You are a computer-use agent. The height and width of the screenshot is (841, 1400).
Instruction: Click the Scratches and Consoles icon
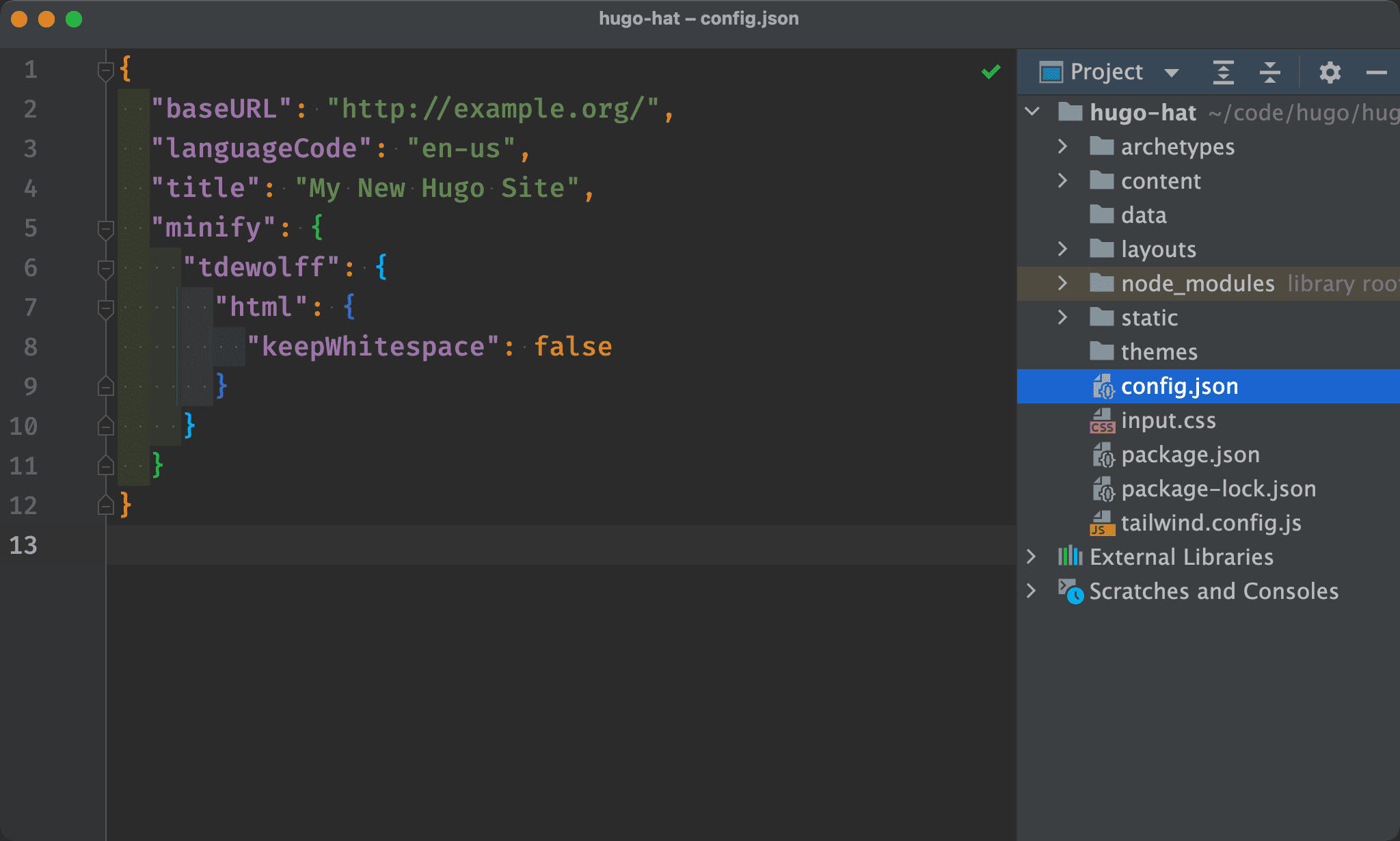[x=1071, y=591]
